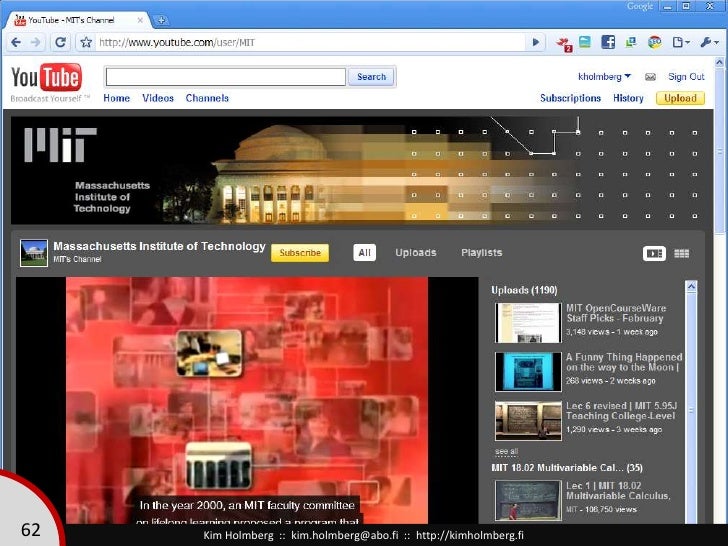Image resolution: width=728 pixels, height=546 pixels.
Task: Open MIT OpenCourseWare Staff Picks video thumbnail
Action: point(528,323)
